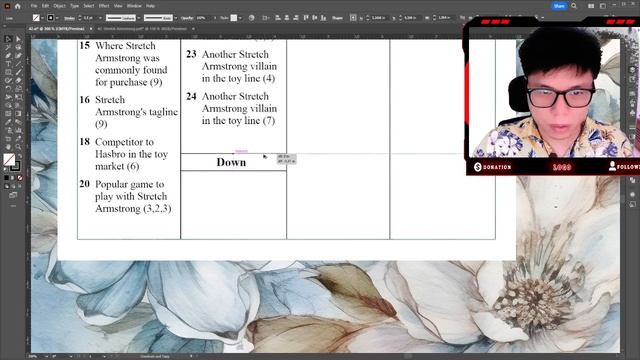The image size is (640, 360).
Task: Change the screen mode button
Action: (x=13, y=194)
